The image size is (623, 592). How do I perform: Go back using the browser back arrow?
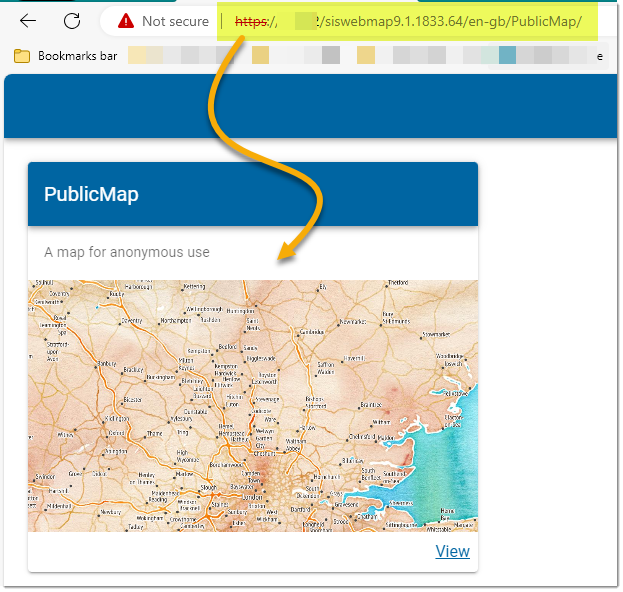tap(28, 21)
